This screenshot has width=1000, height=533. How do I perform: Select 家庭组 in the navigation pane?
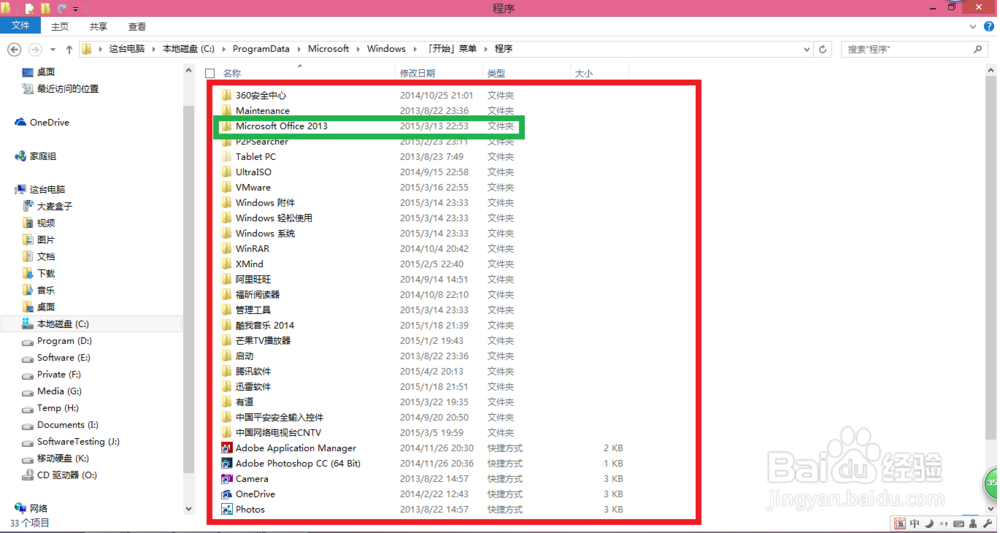click(36, 156)
